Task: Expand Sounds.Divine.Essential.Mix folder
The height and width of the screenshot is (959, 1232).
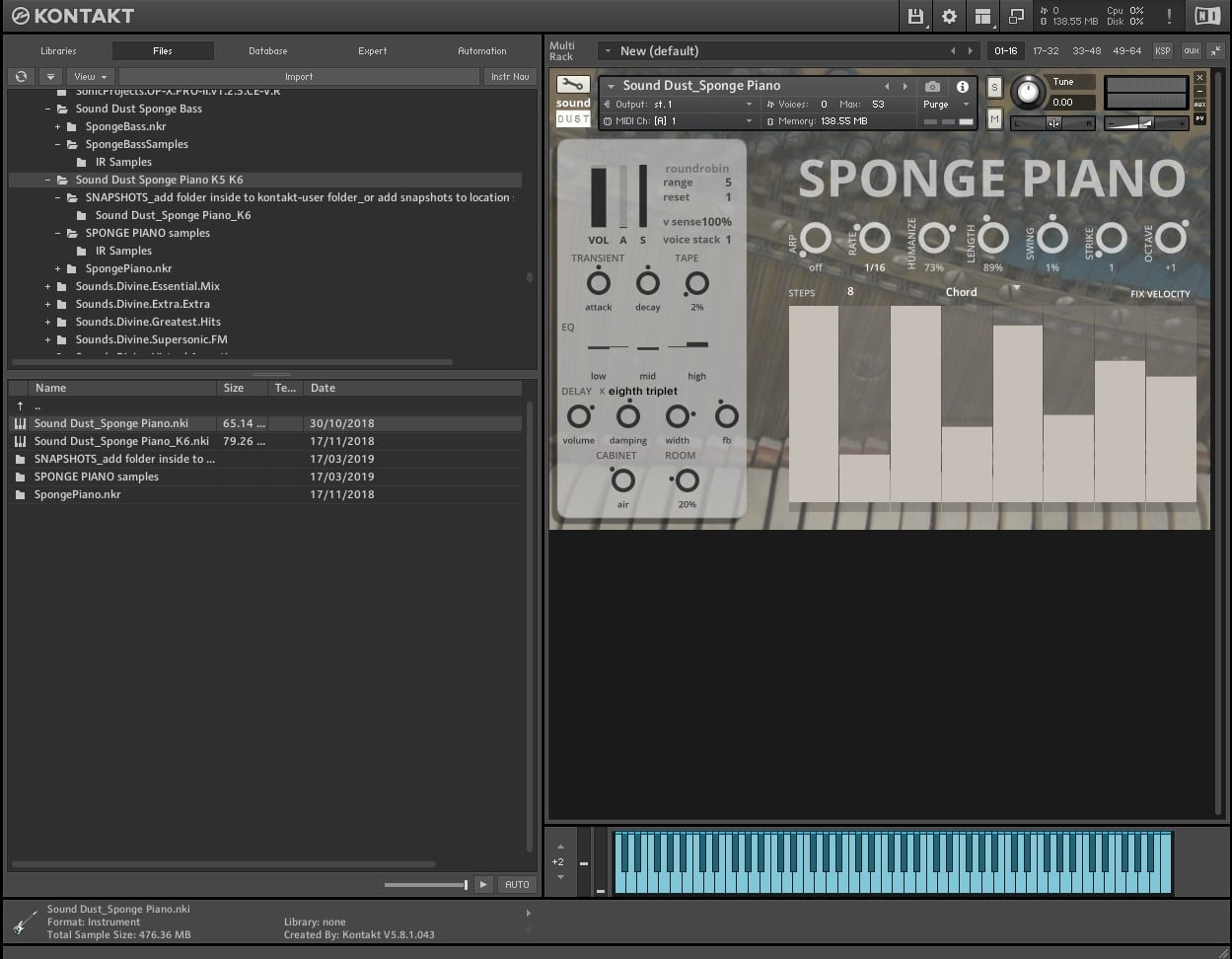Action: click(x=47, y=286)
